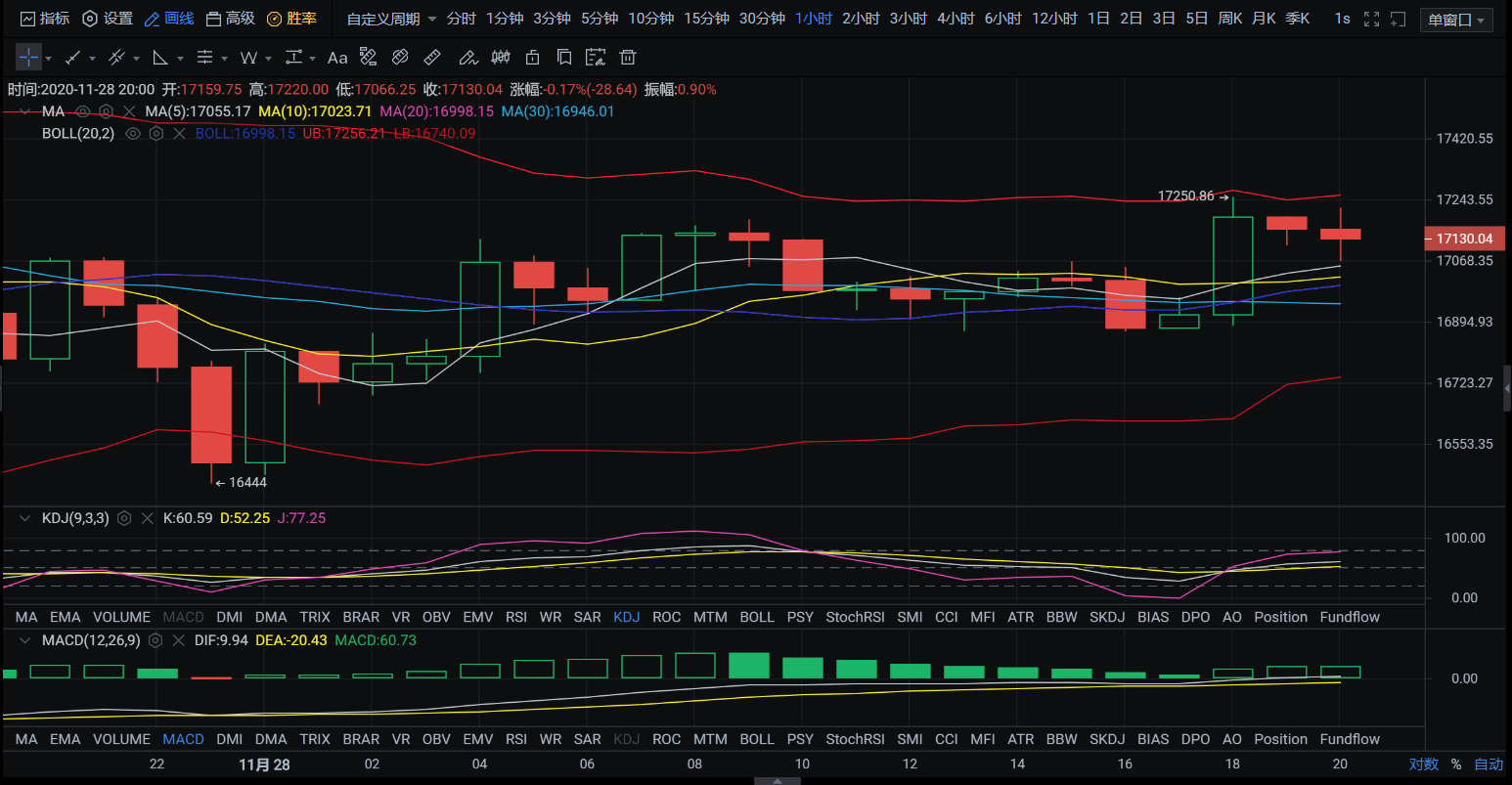The height and width of the screenshot is (785, 1512).
Task: Toggle the 对数 logarithmic scale option
Action: point(1423,764)
